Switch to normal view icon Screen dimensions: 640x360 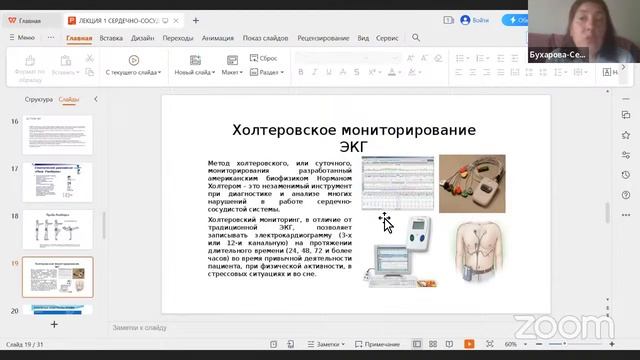point(417,344)
